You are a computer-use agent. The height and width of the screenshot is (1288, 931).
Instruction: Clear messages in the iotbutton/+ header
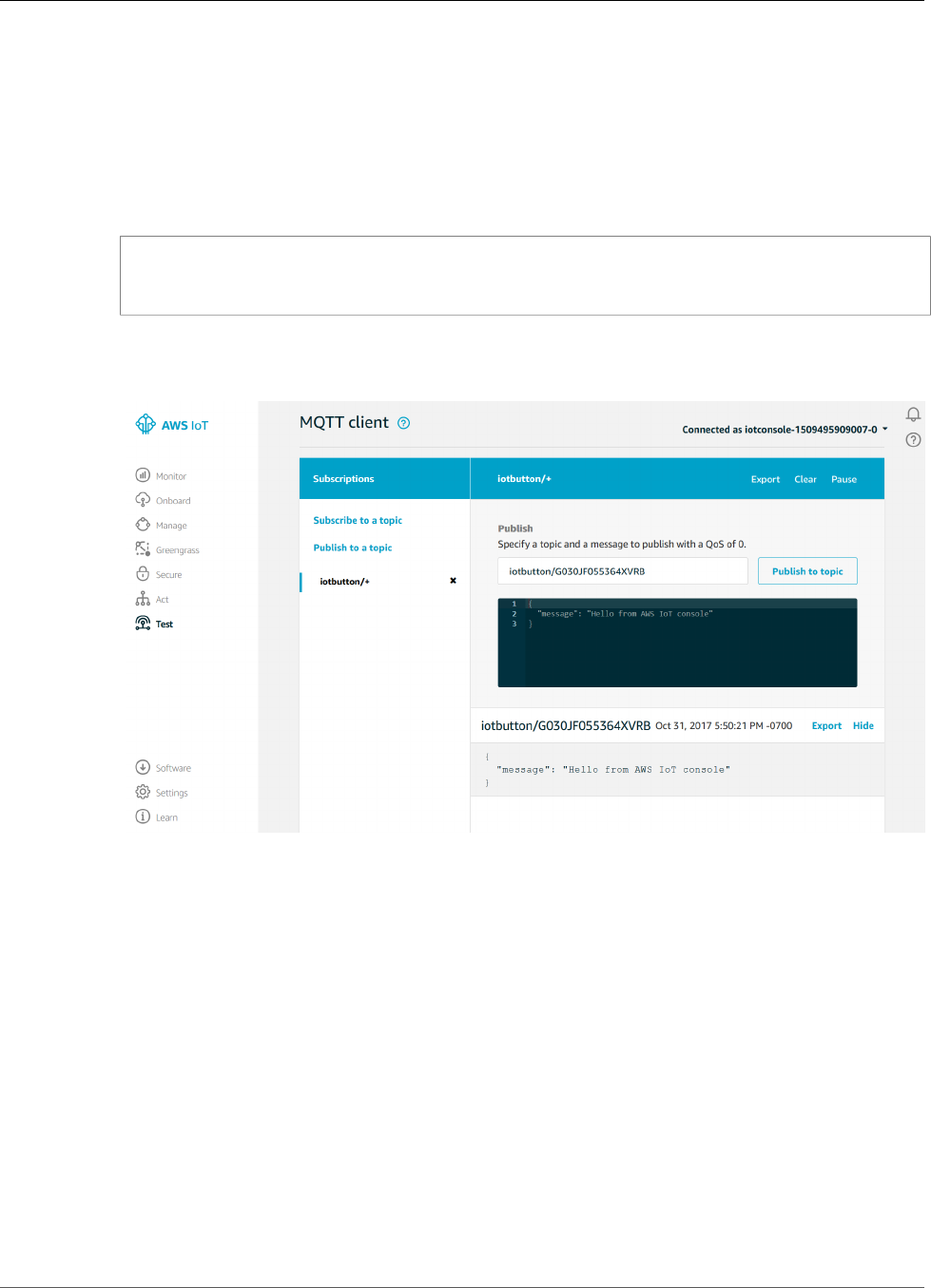tap(805, 480)
